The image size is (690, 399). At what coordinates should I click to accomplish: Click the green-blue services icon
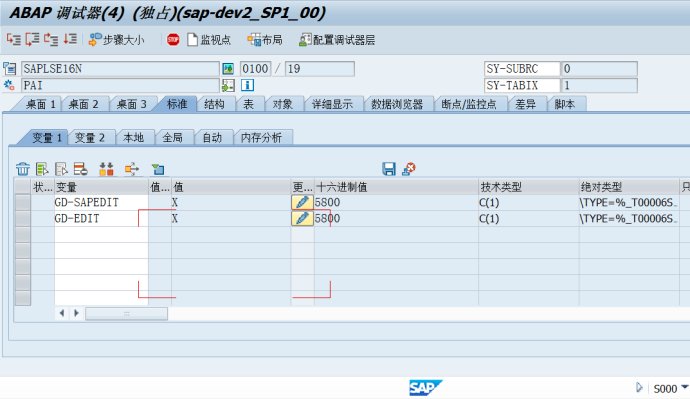point(158,168)
